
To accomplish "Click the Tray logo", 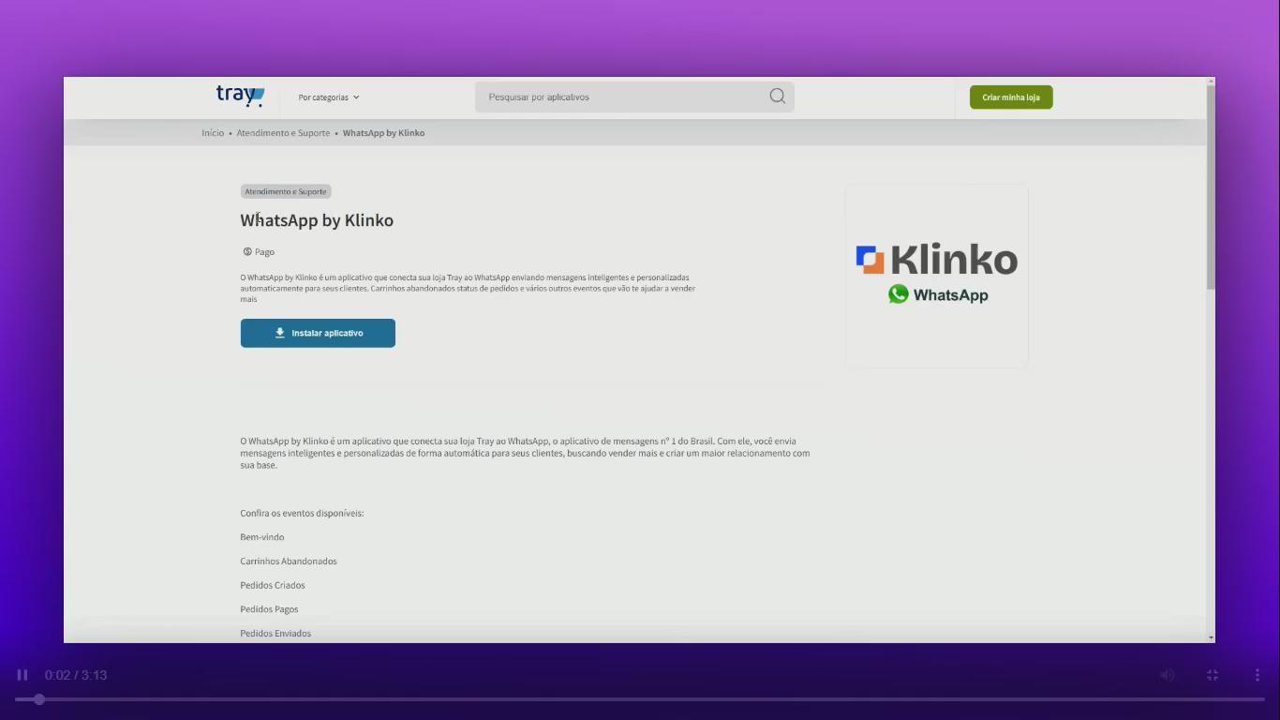I will [240, 95].
